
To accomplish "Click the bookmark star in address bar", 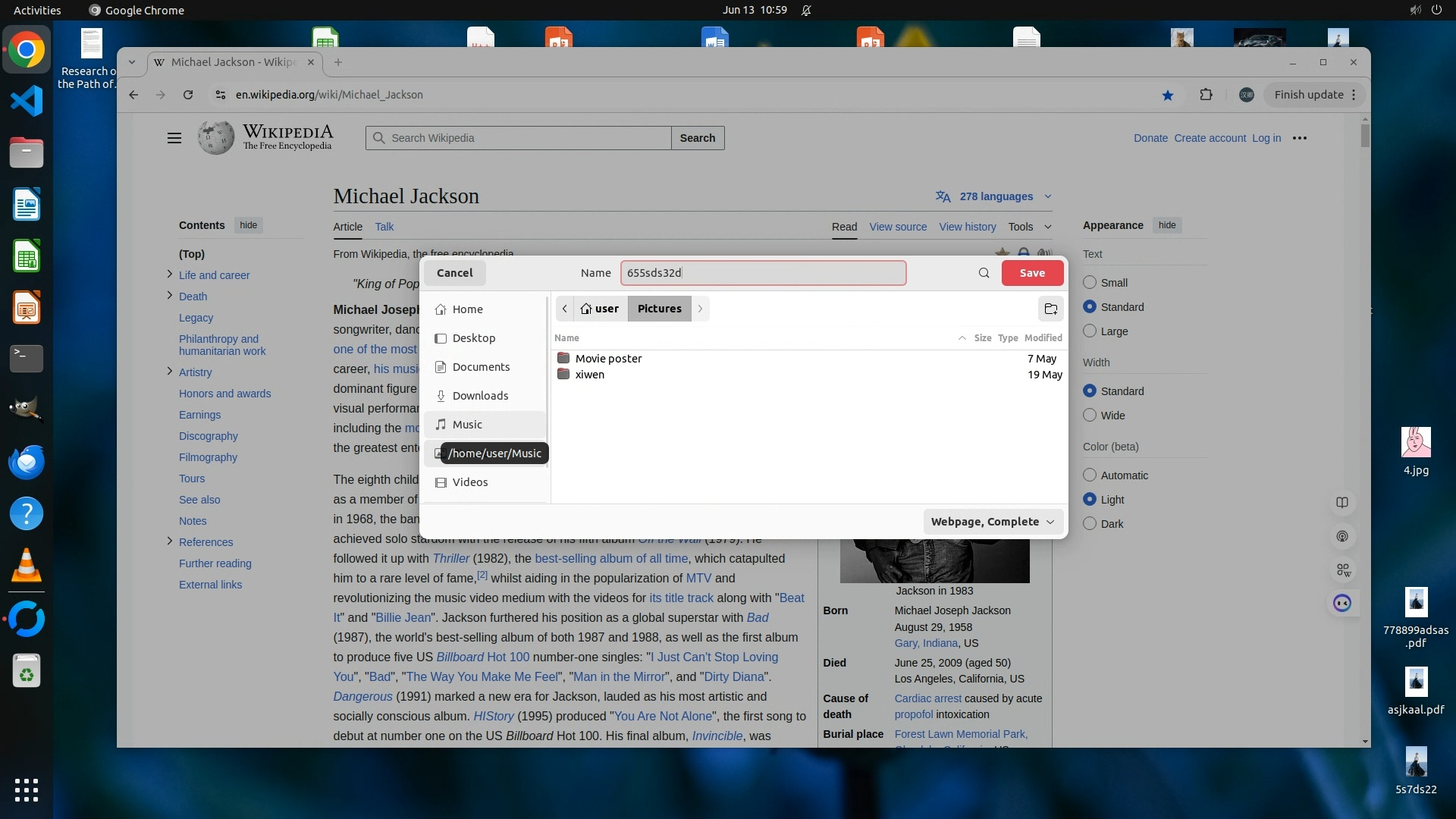I will [1167, 95].
